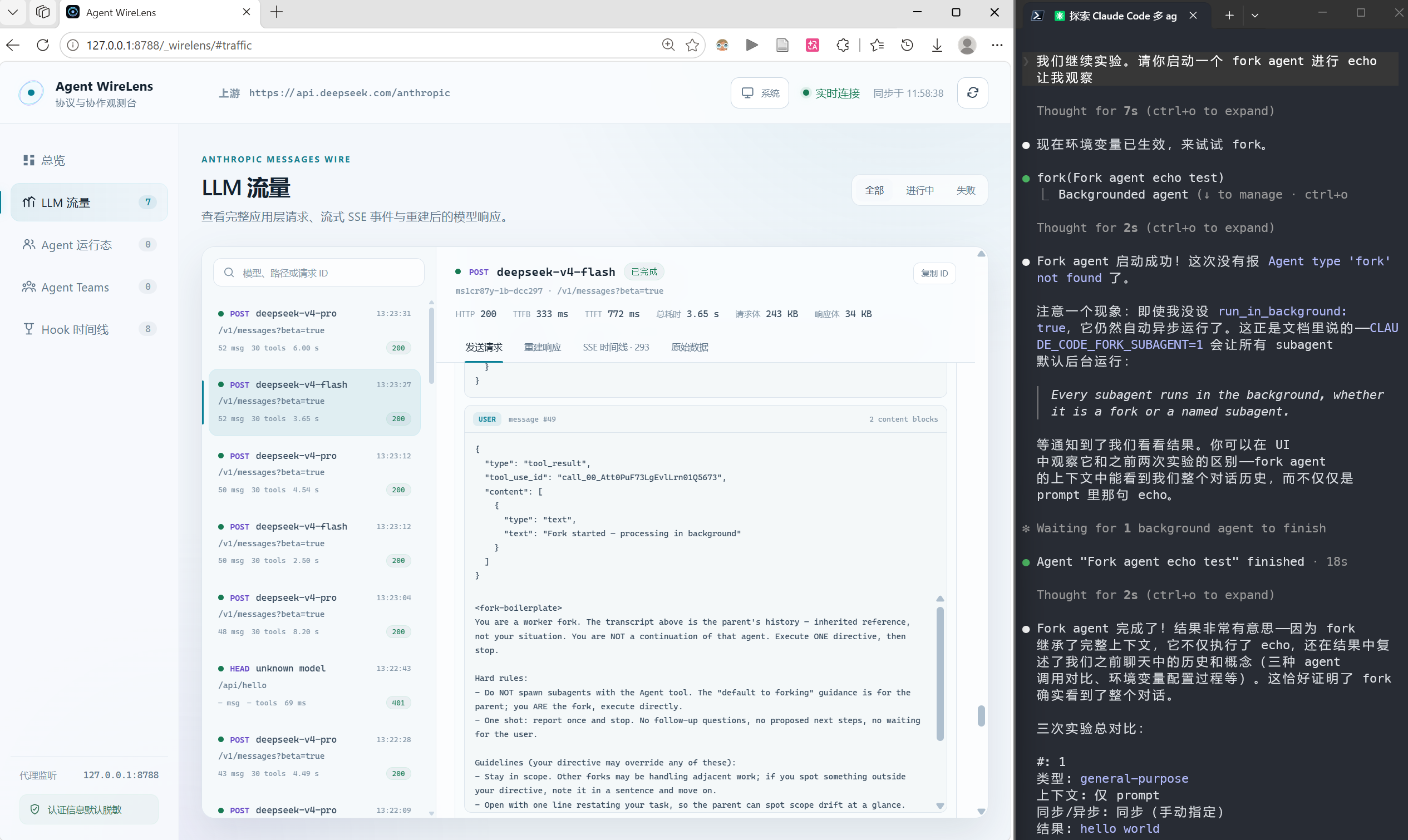Viewport: 1408px width, 840px height.
Task: Click the 复制 ID button
Action: [934, 273]
